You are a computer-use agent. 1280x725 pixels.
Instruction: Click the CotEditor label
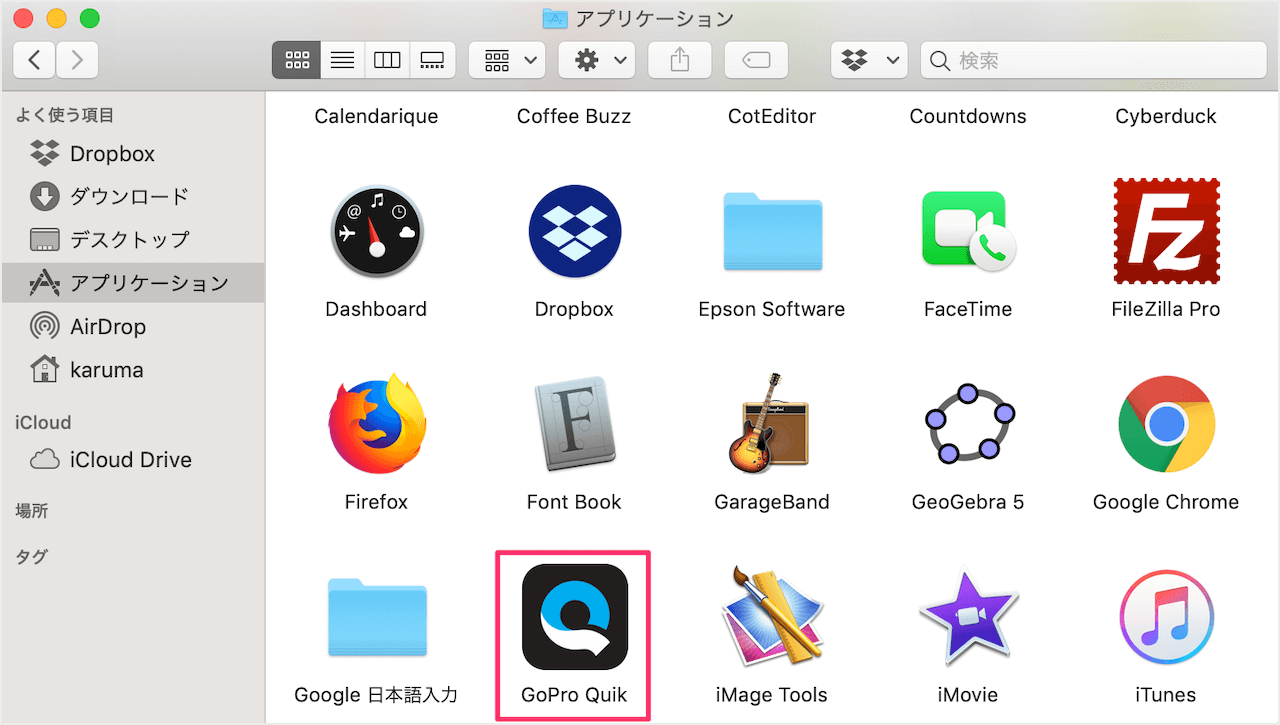pos(772,116)
